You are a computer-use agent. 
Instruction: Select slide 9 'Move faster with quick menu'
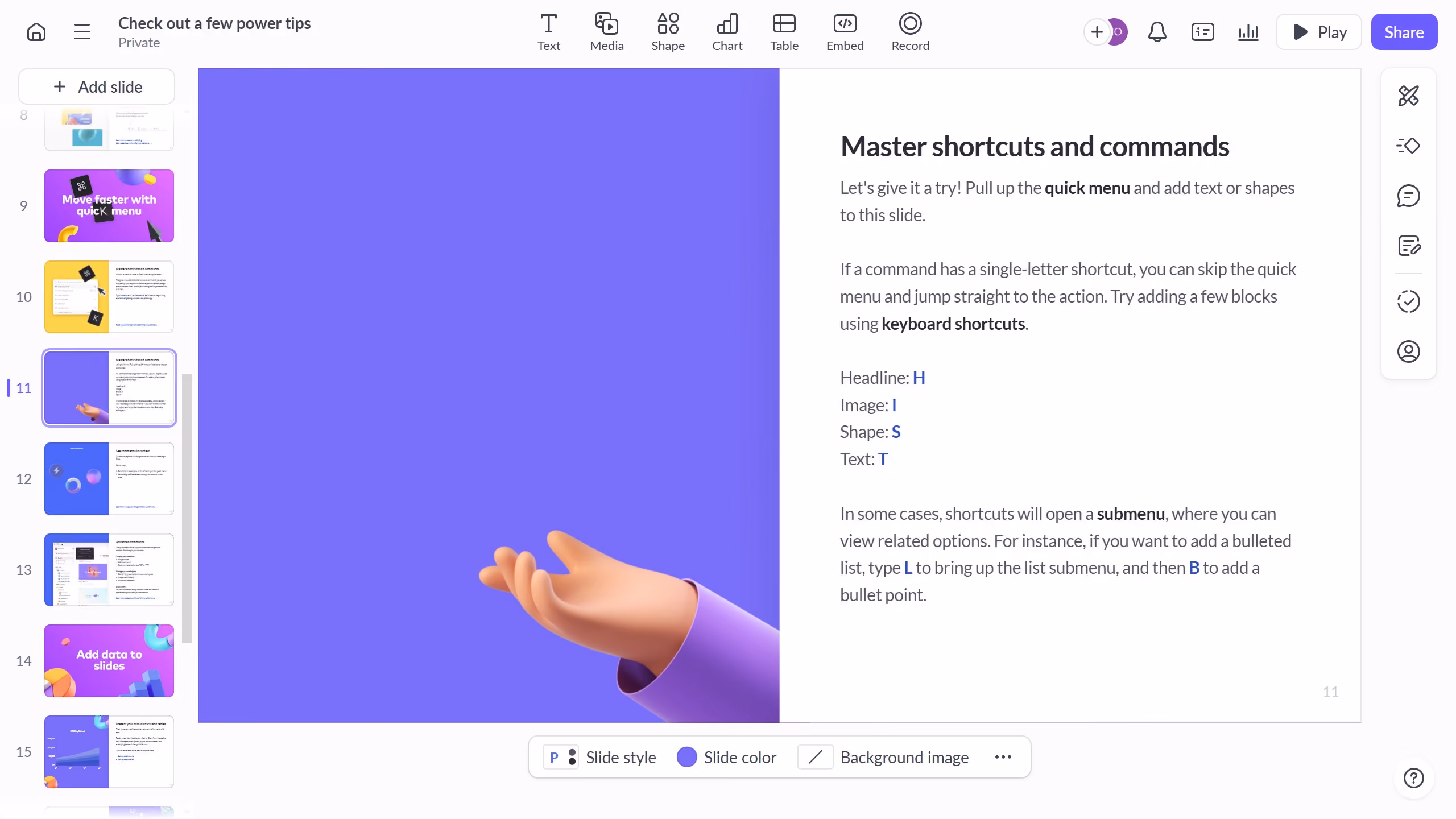coord(109,206)
